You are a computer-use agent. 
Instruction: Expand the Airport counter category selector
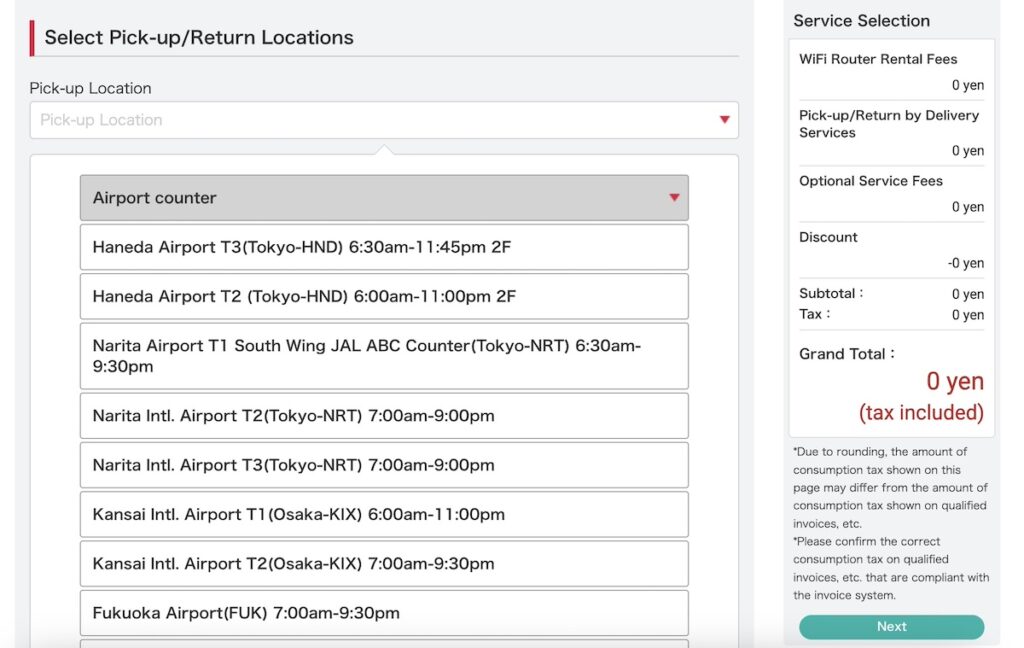383,198
